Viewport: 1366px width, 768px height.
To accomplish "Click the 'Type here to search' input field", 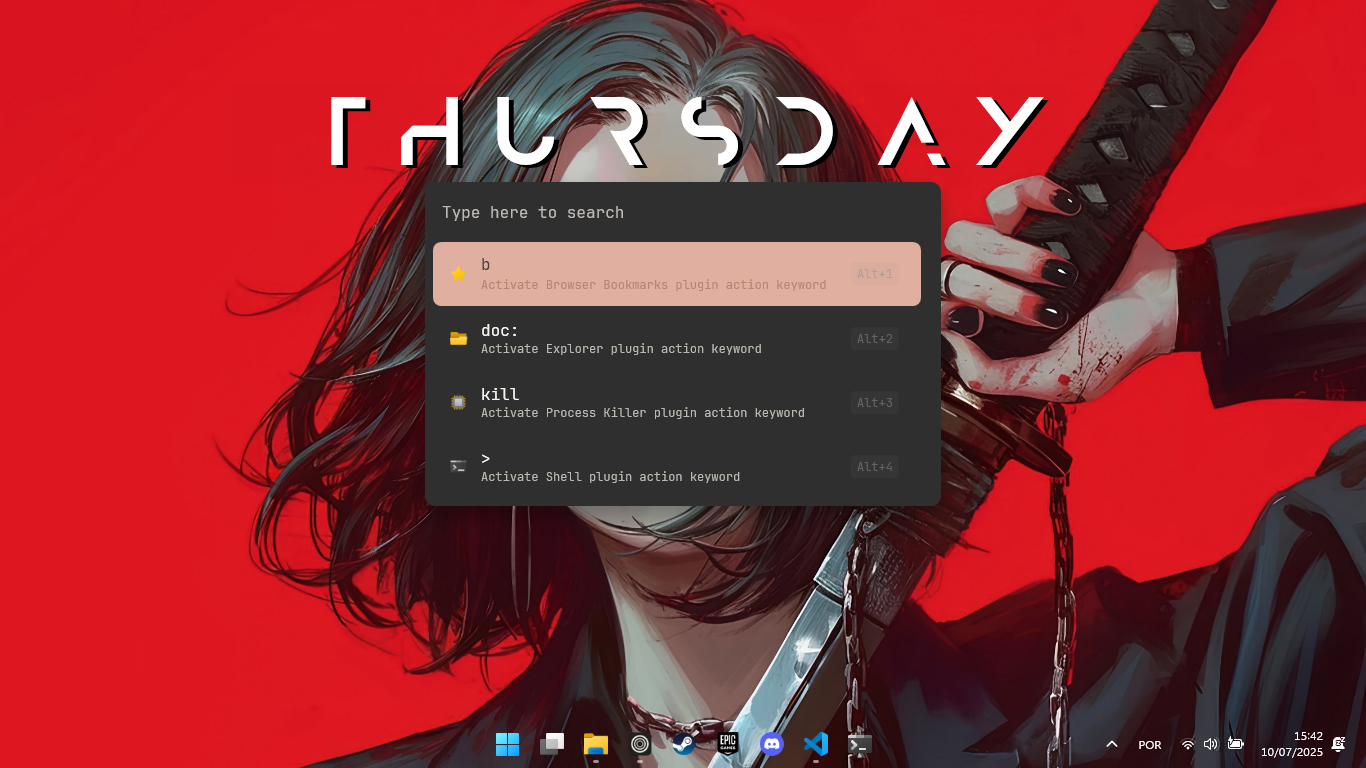I will tap(682, 212).
